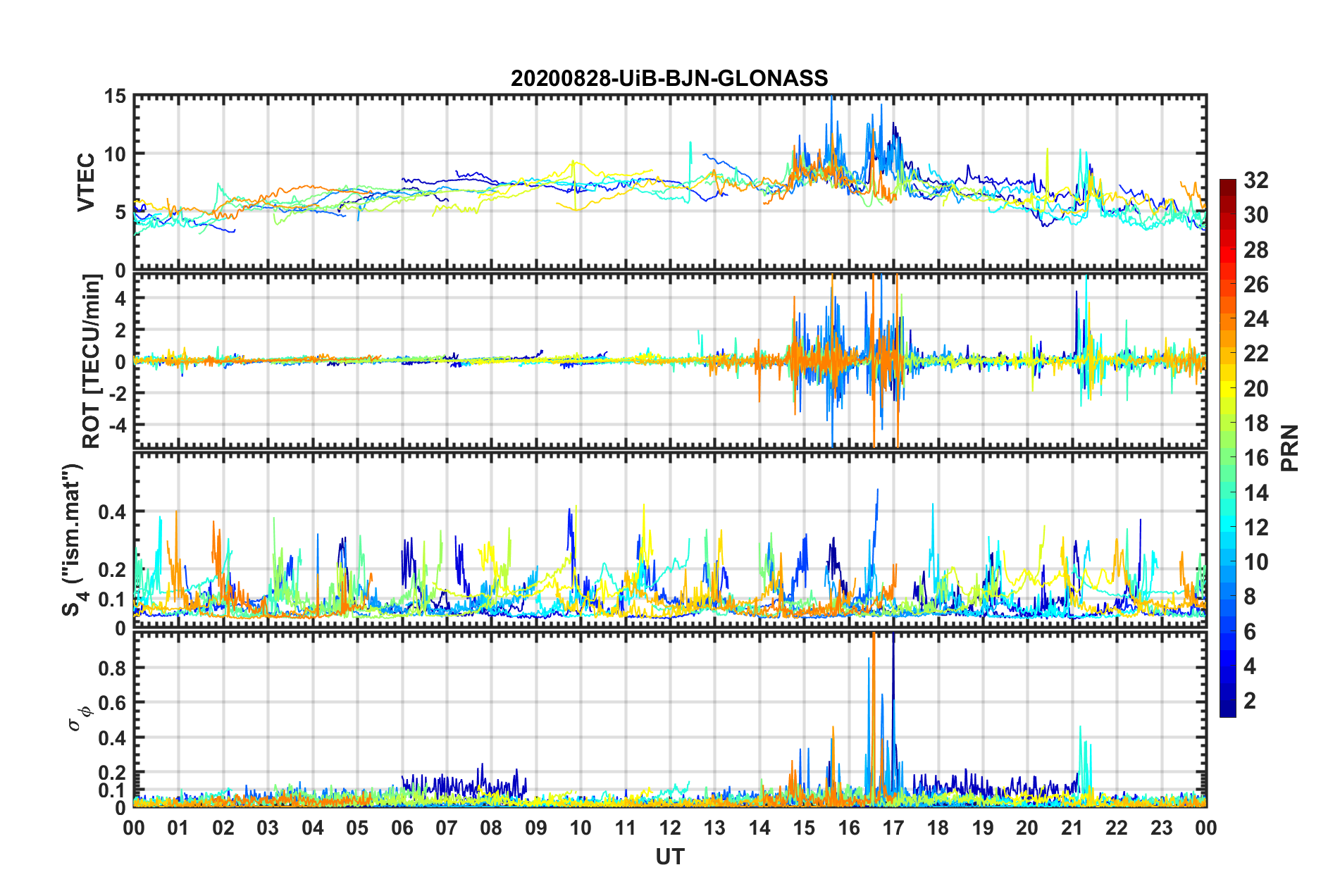Screen dimensions: 1340x896
Task: Click VTEC axis tick label 15
Action: point(114,96)
